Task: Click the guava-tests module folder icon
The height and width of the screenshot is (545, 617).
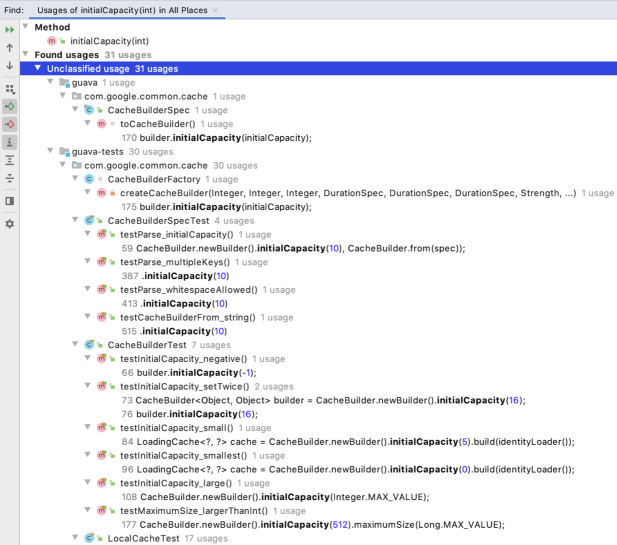Action: (x=65, y=151)
